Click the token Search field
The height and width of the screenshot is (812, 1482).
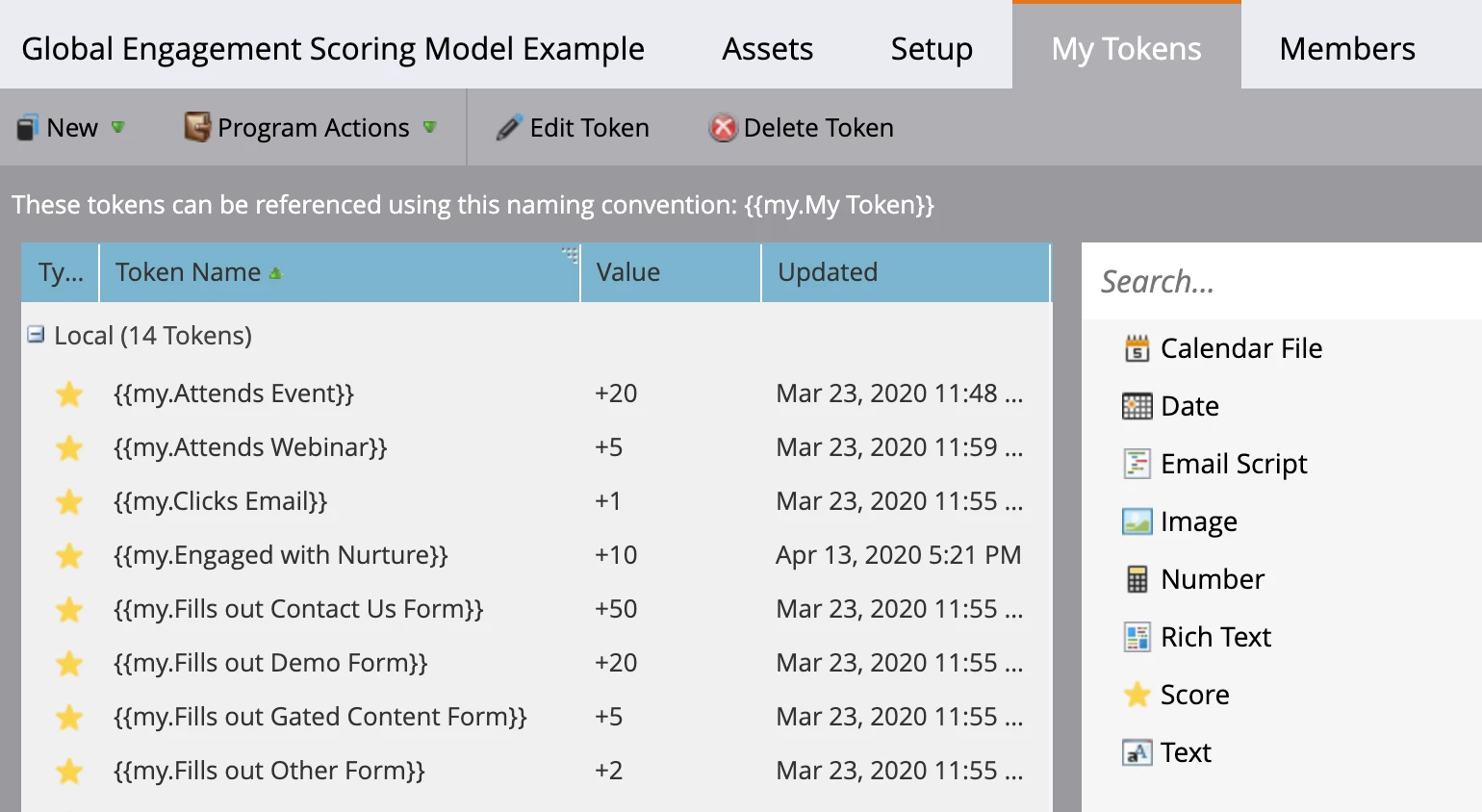coord(1280,282)
